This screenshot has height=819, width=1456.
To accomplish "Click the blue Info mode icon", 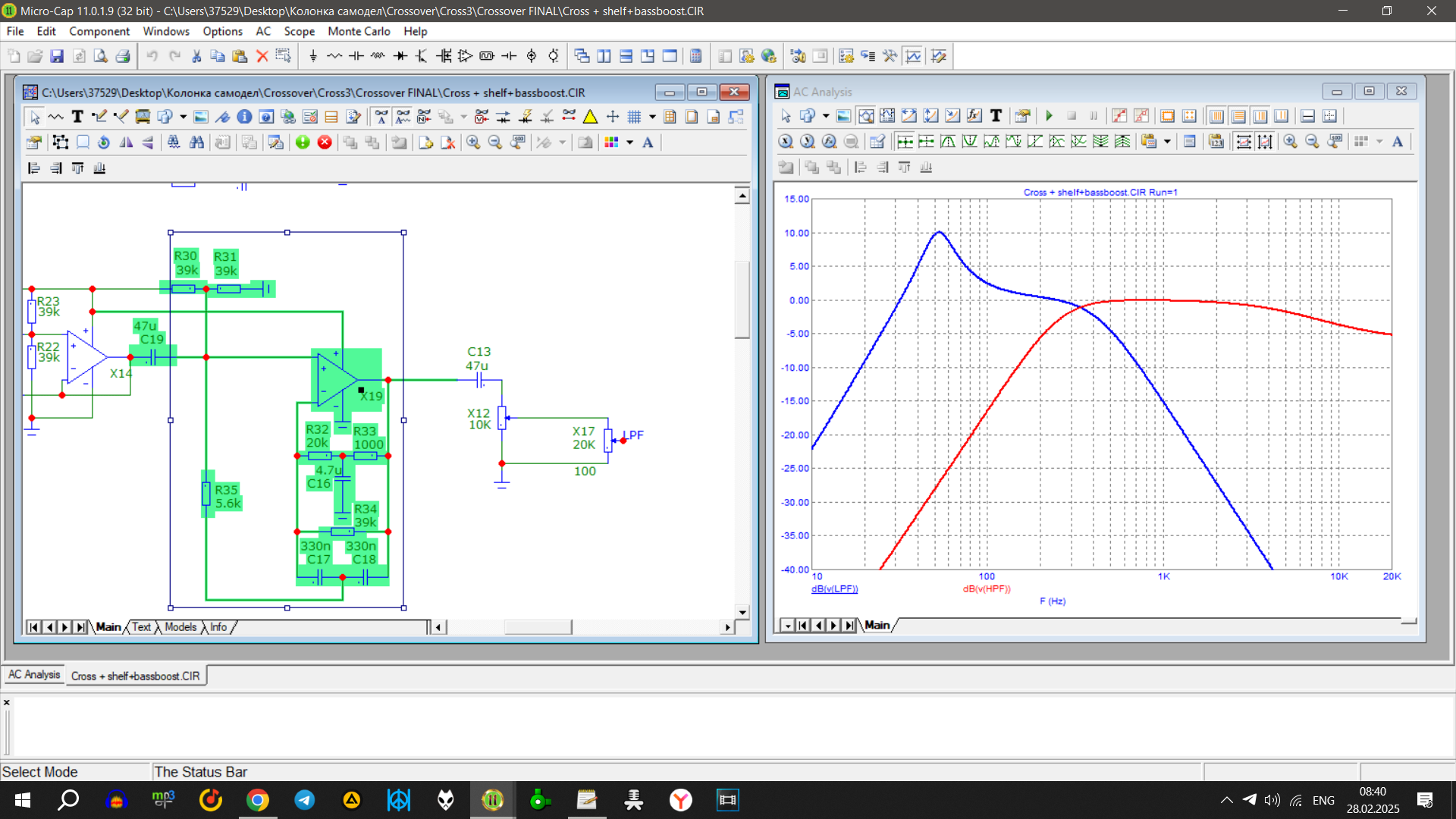I will (x=244, y=117).
